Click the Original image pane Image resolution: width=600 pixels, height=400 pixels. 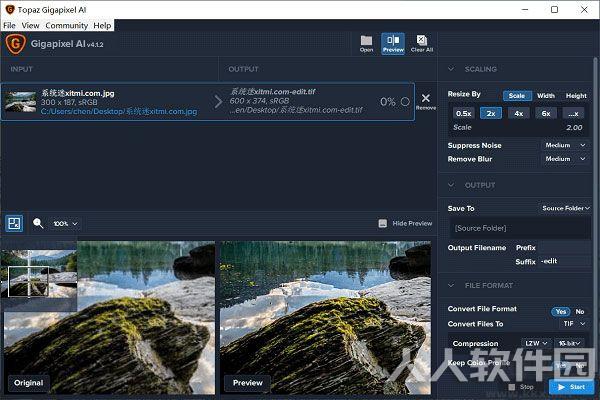[x=109, y=318]
